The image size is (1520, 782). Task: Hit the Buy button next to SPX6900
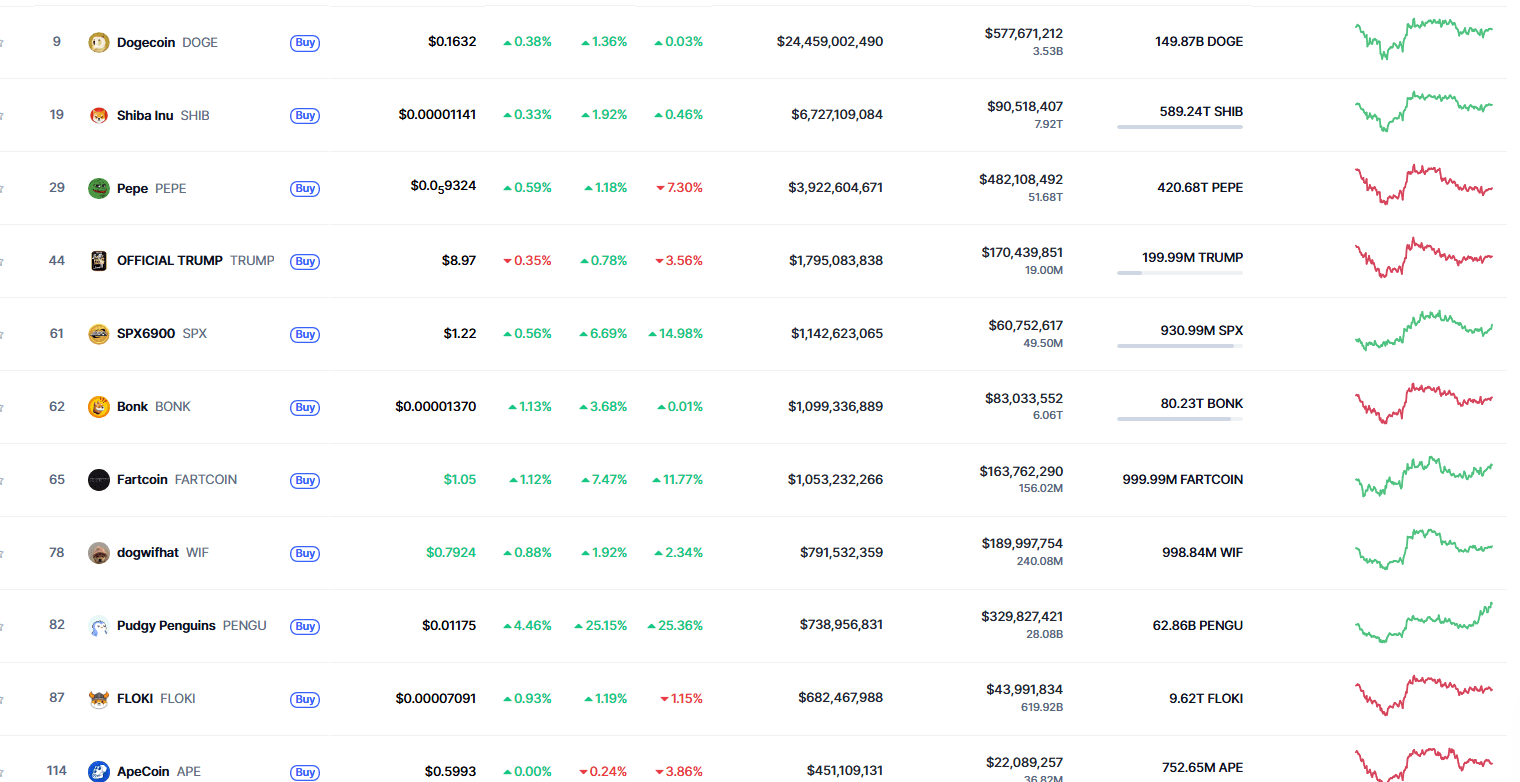[305, 334]
